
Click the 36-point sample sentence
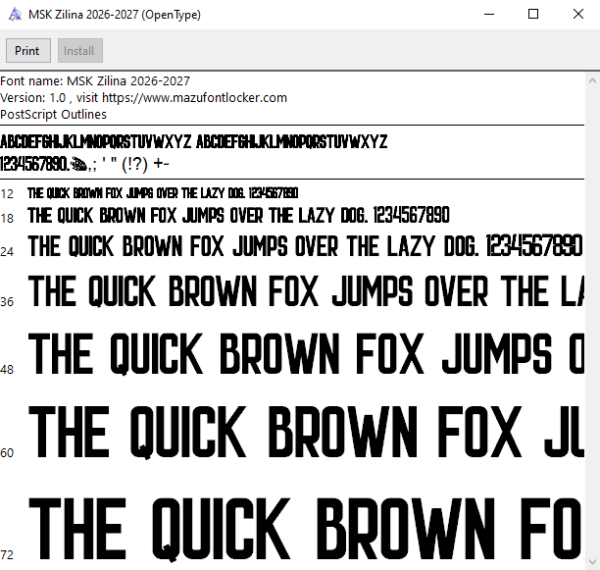pyautogui.click(x=306, y=291)
